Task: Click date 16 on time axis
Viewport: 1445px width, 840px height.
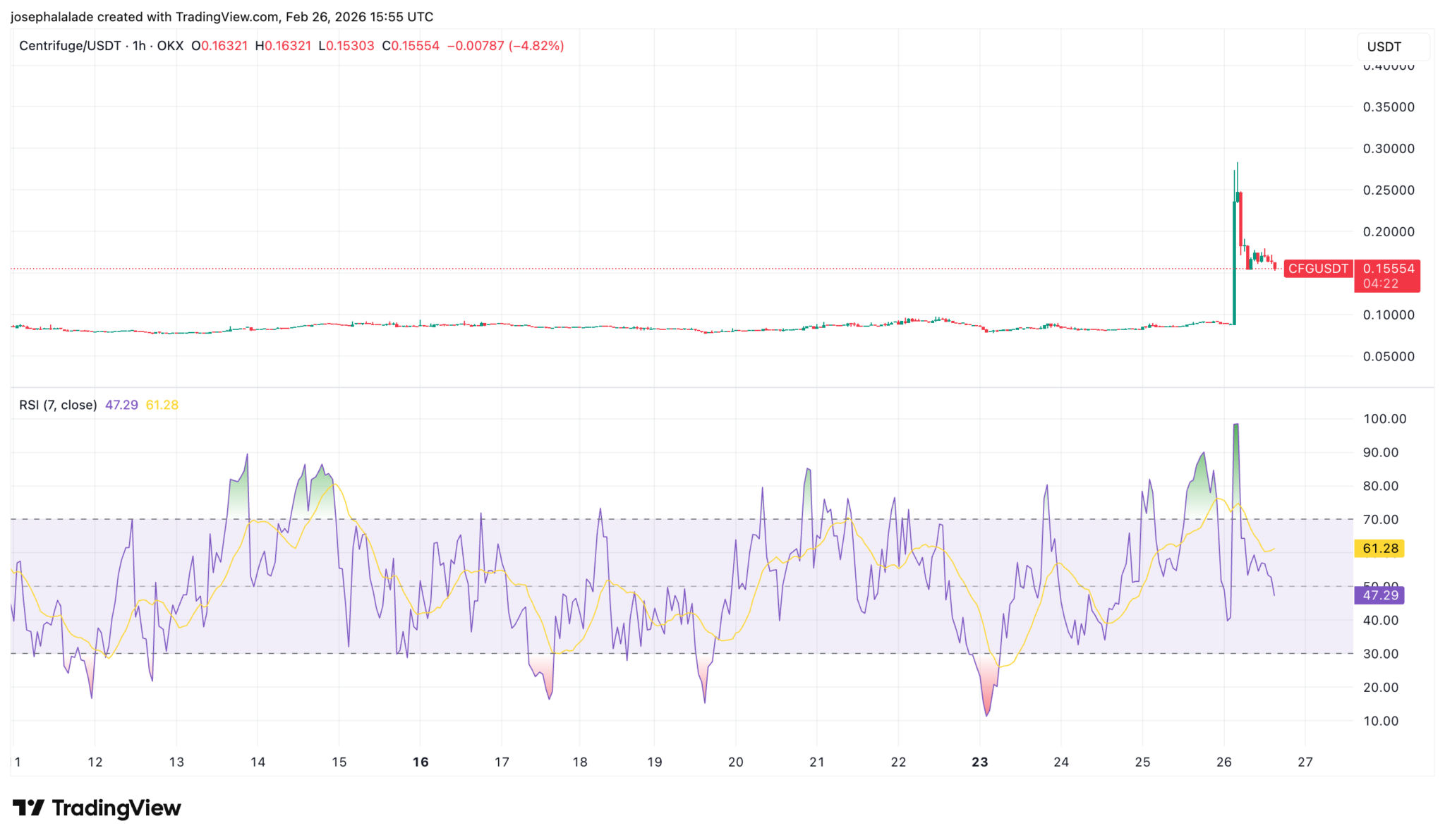Action: (x=421, y=762)
